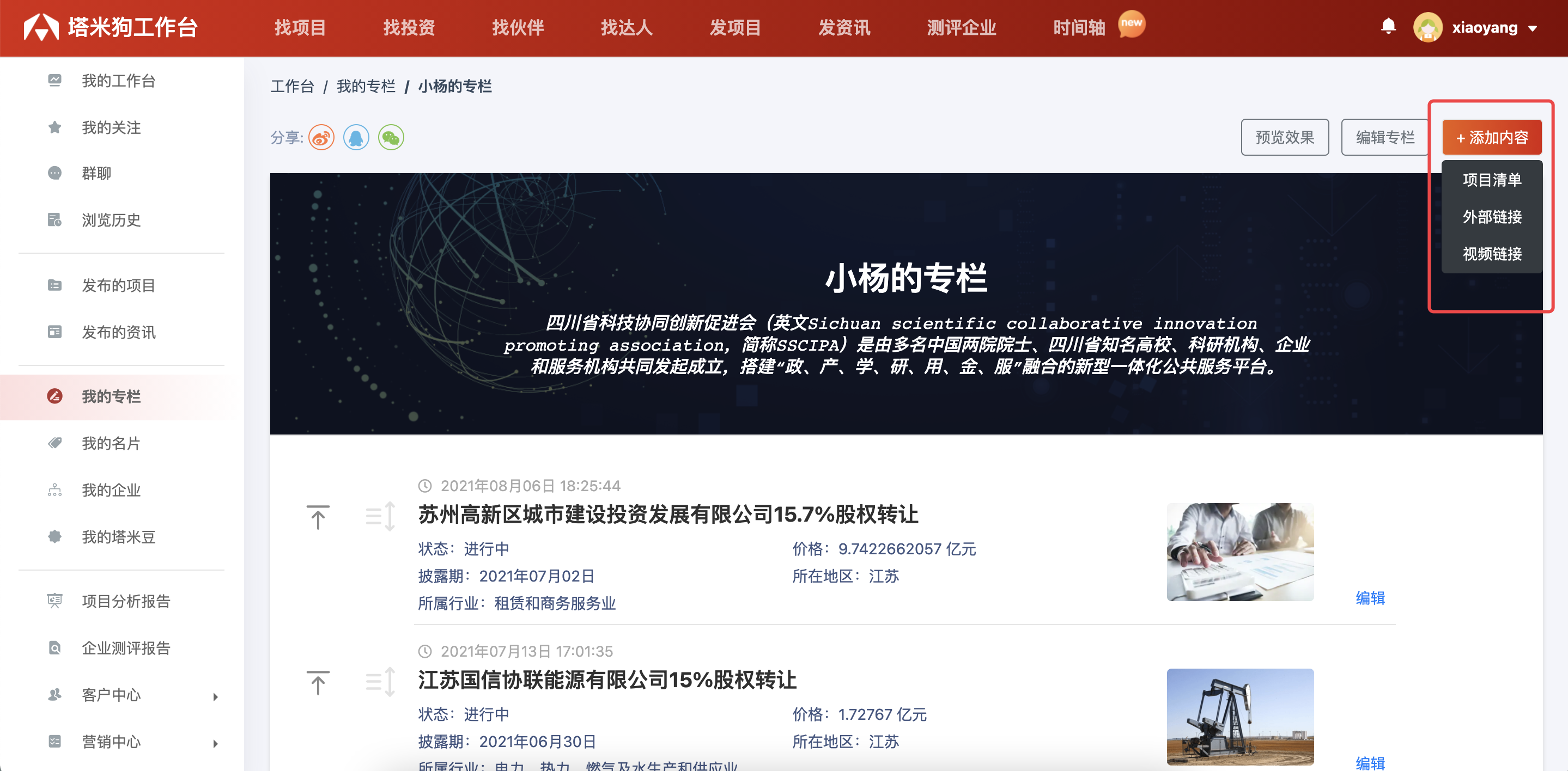
Task: Select 视频链接 from the add menu
Action: (1492, 254)
